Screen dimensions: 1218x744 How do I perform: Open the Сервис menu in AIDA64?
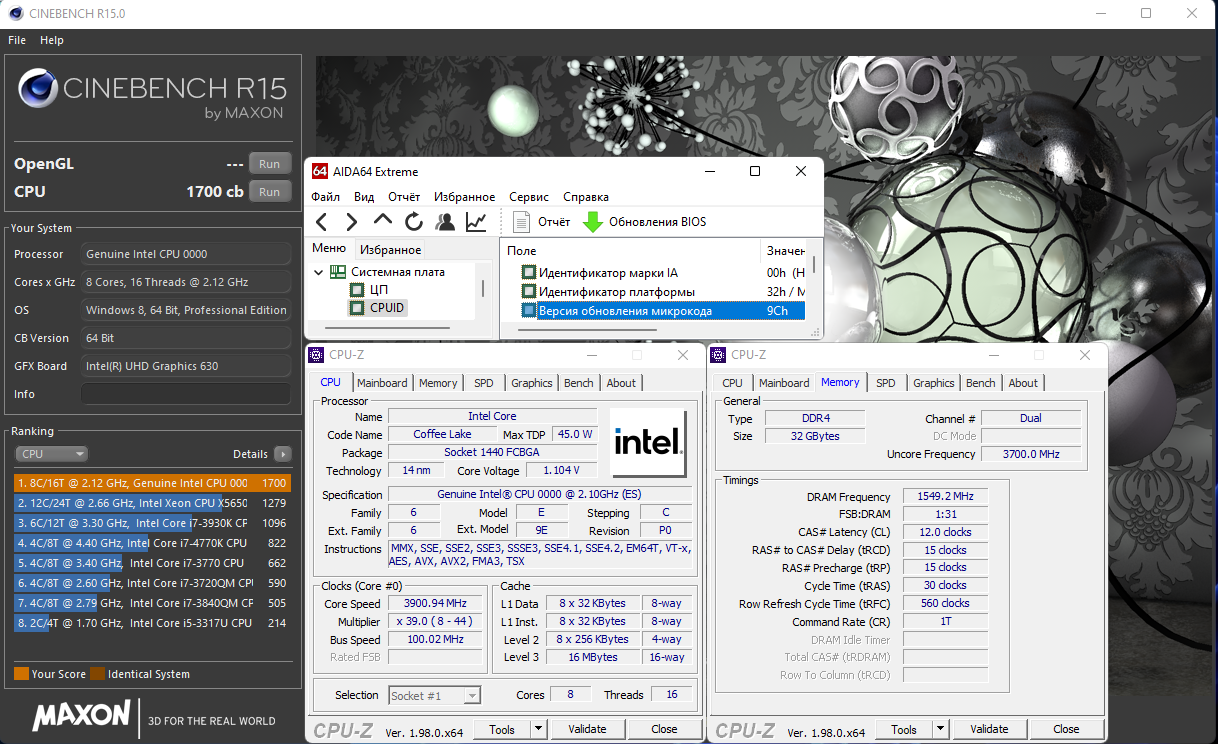point(528,197)
